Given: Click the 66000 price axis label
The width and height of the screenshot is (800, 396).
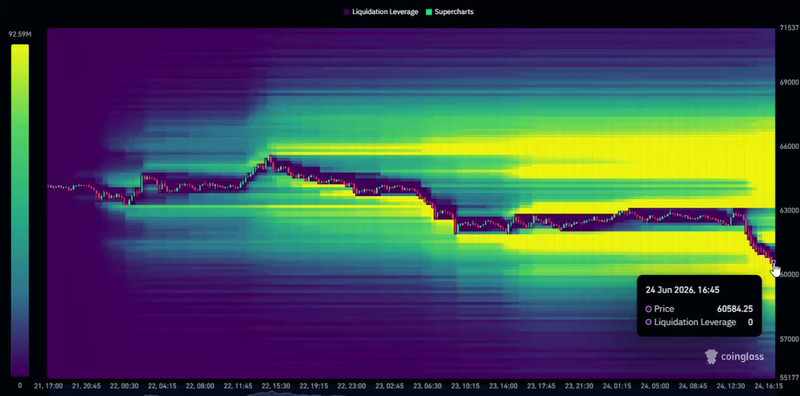Looking at the screenshot, I should coord(789,146).
